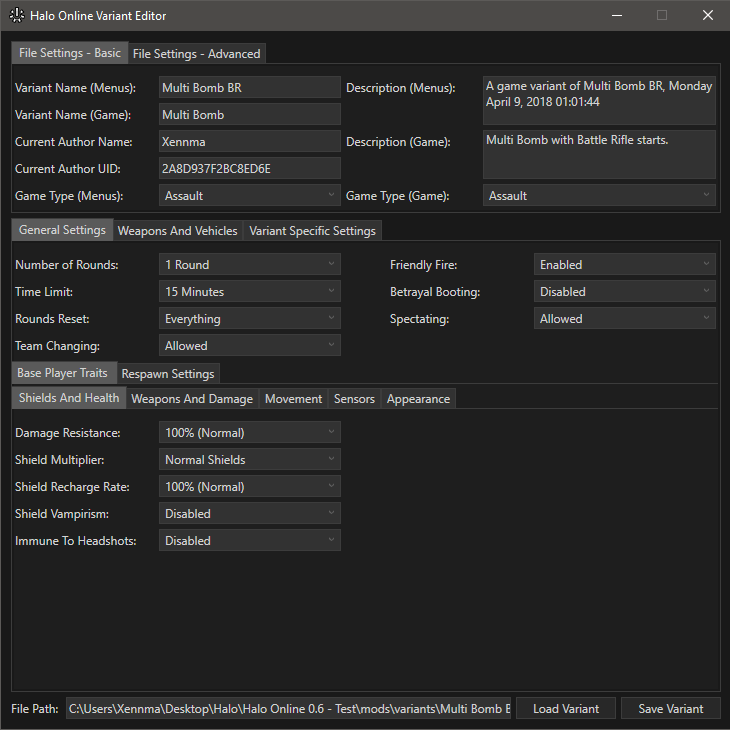This screenshot has height=730, width=730.
Task: Open the Shield Recharge Rate dropdown
Action: pos(250,487)
